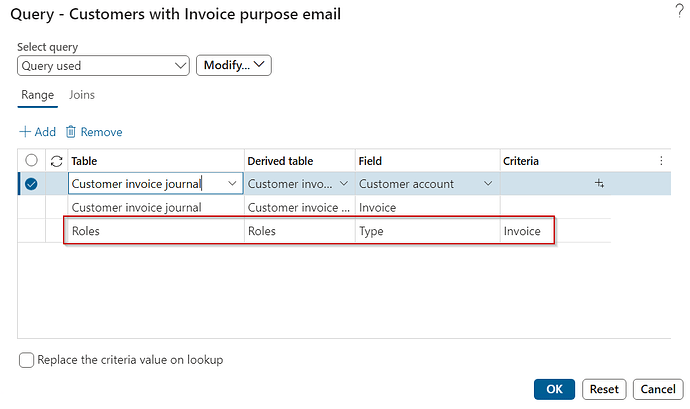The image size is (690, 409).
Task: Open the help question mark icon
Action: [x=679, y=11]
